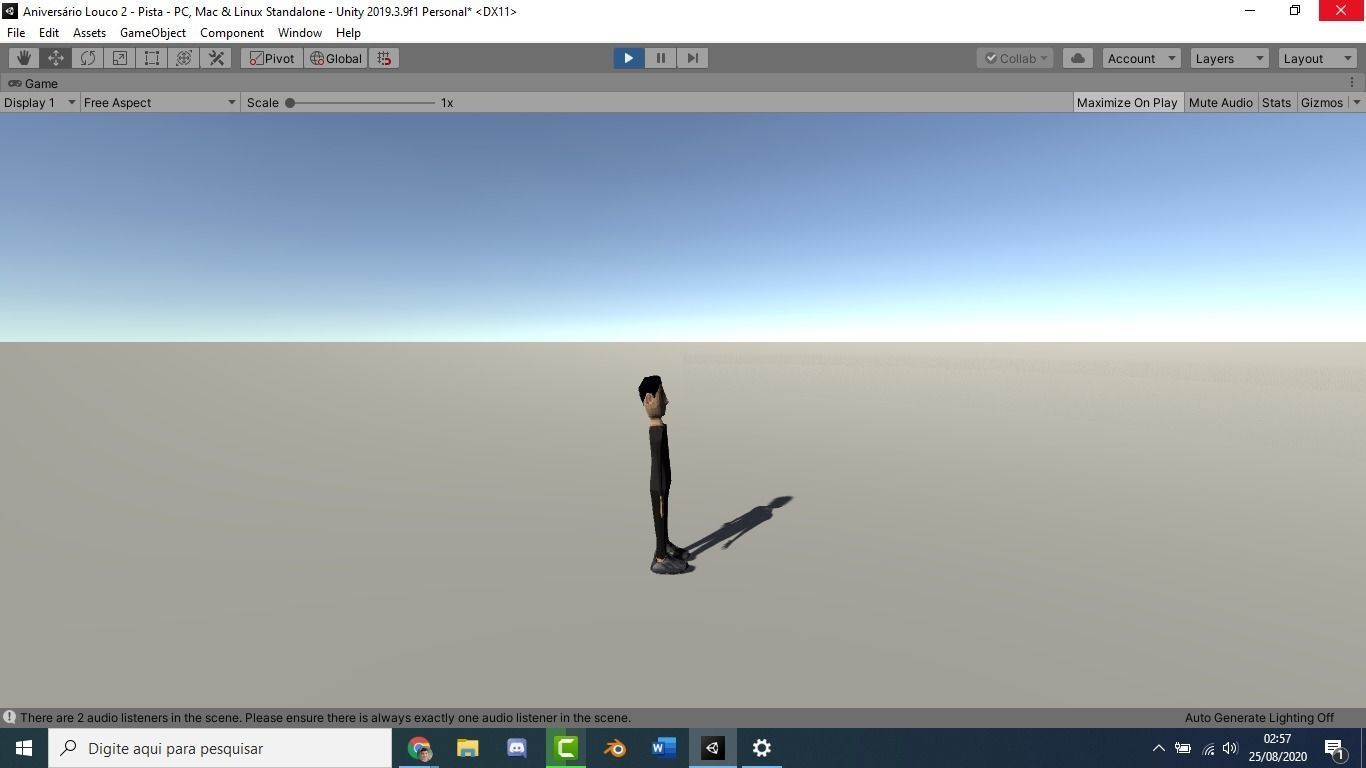Open Wi-Fi network icon
The image size is (1366, 768).
pos(1207,748)
